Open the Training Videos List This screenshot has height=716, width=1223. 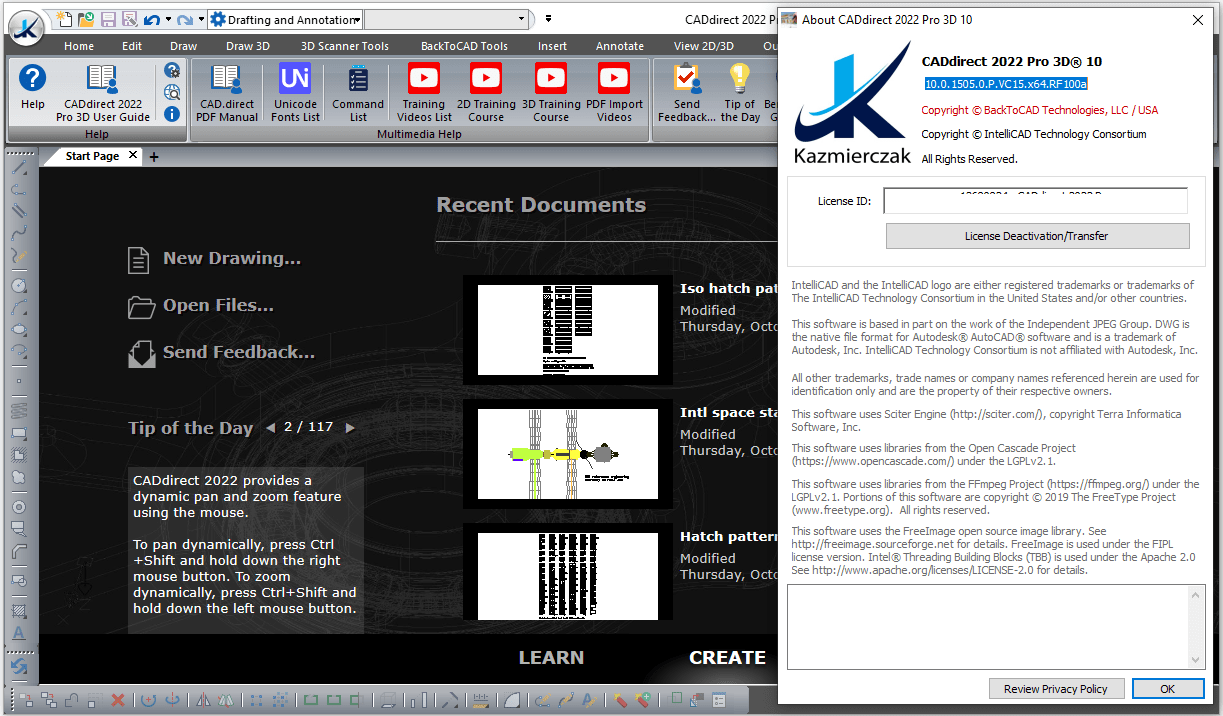coord(424,93)
